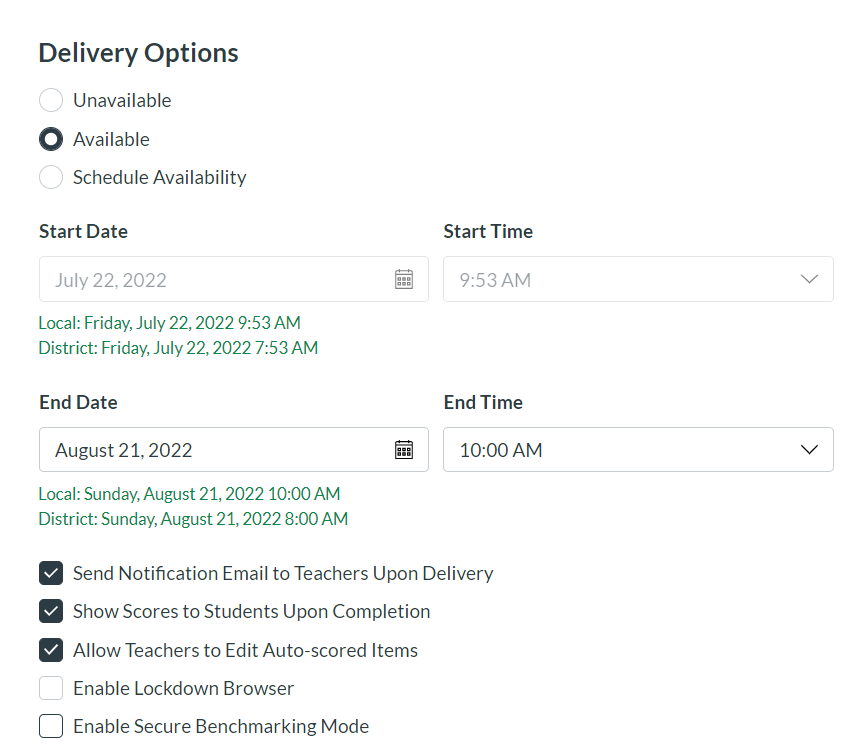Screen dimensions: 868x752
Task: Toggle Allow Teachers to Edit Auto-scored Items
Action: tap(51, 650)
